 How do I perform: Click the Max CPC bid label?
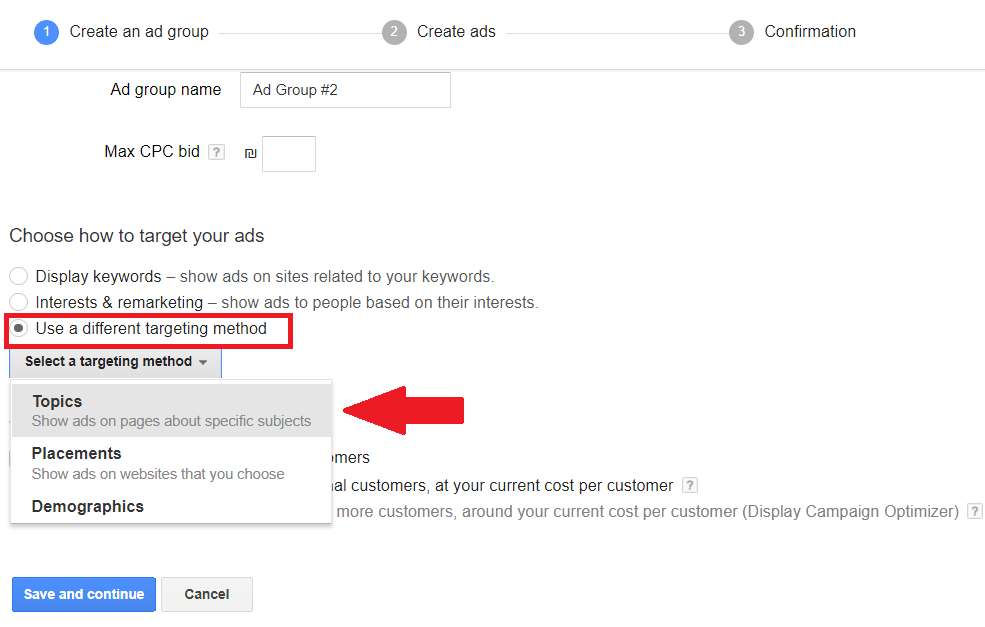click(x=152, y=151)
